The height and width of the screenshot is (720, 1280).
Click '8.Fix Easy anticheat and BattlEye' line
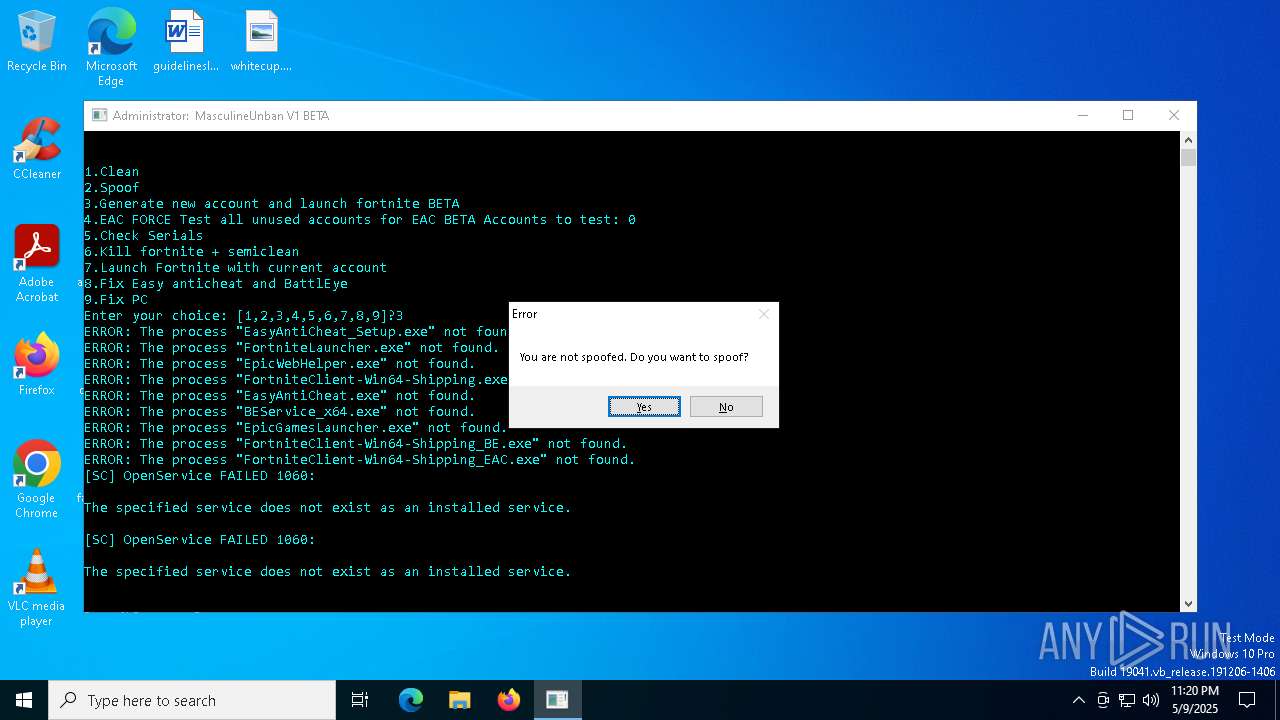216,283
